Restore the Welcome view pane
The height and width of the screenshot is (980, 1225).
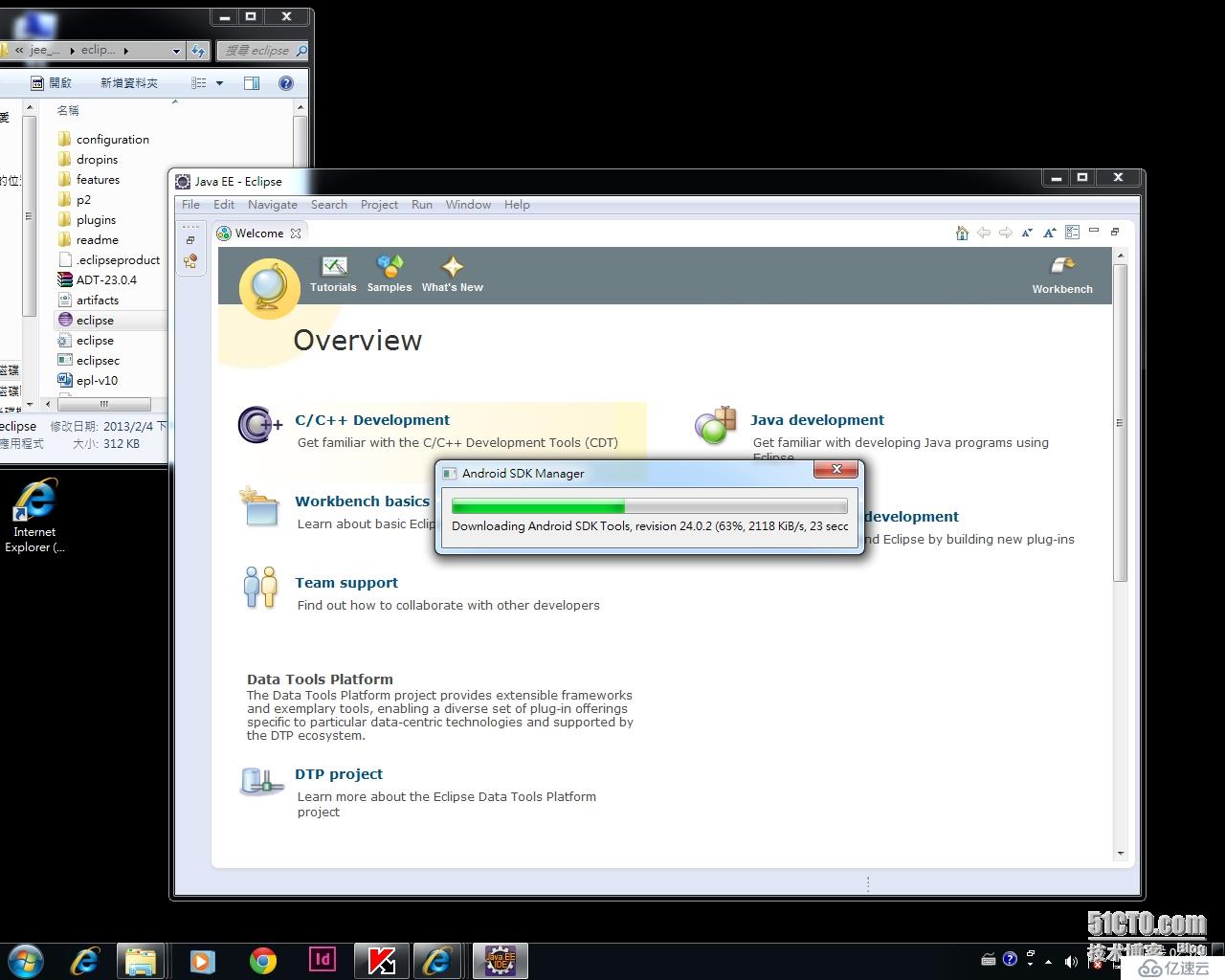click(1115, 231)
